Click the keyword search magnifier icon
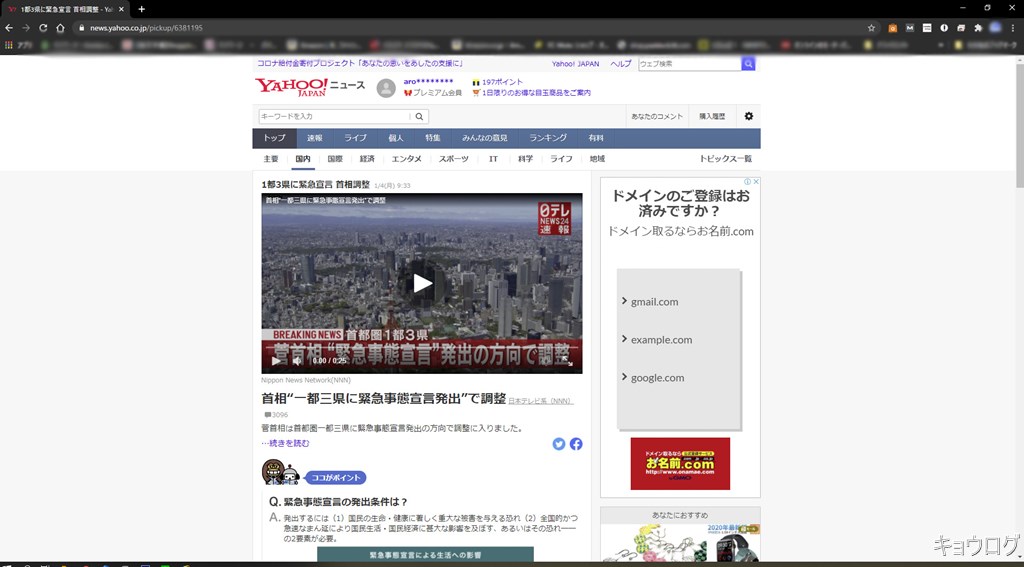 (419, 116)
